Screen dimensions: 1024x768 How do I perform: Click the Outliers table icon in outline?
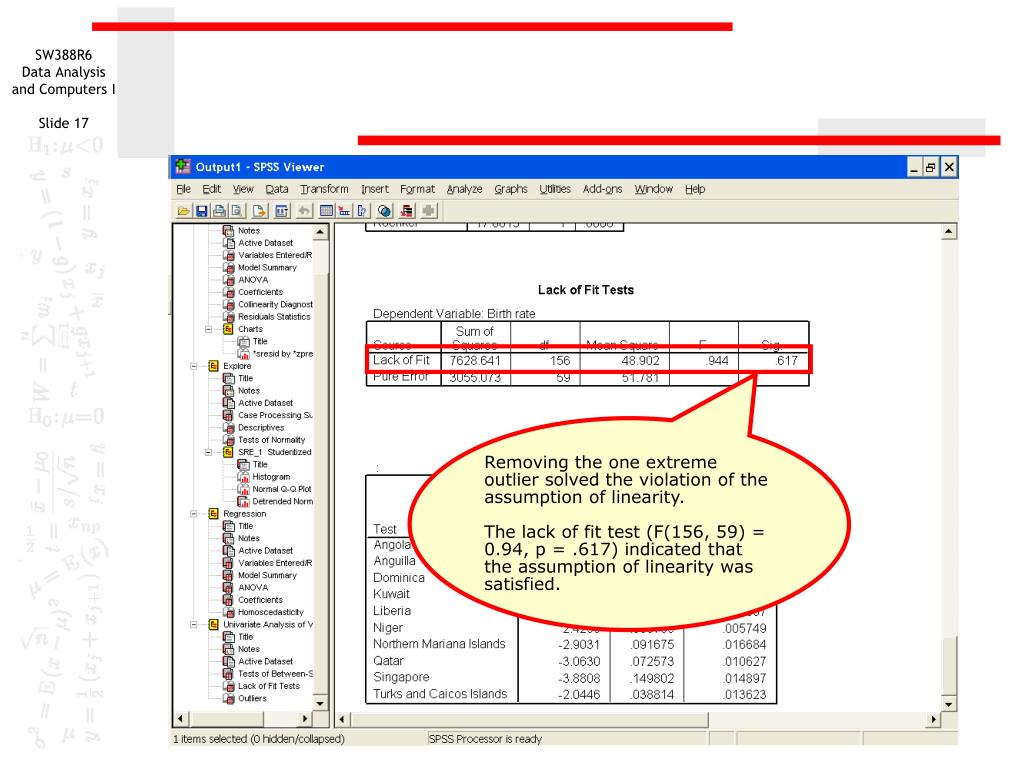pos(229,699)
